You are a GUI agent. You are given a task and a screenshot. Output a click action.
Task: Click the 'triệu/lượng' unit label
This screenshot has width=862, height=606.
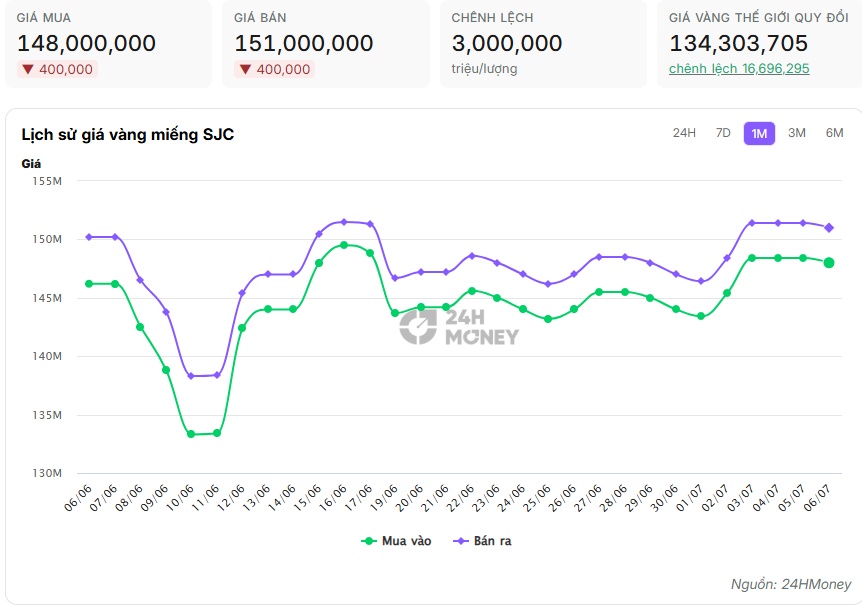484,69
